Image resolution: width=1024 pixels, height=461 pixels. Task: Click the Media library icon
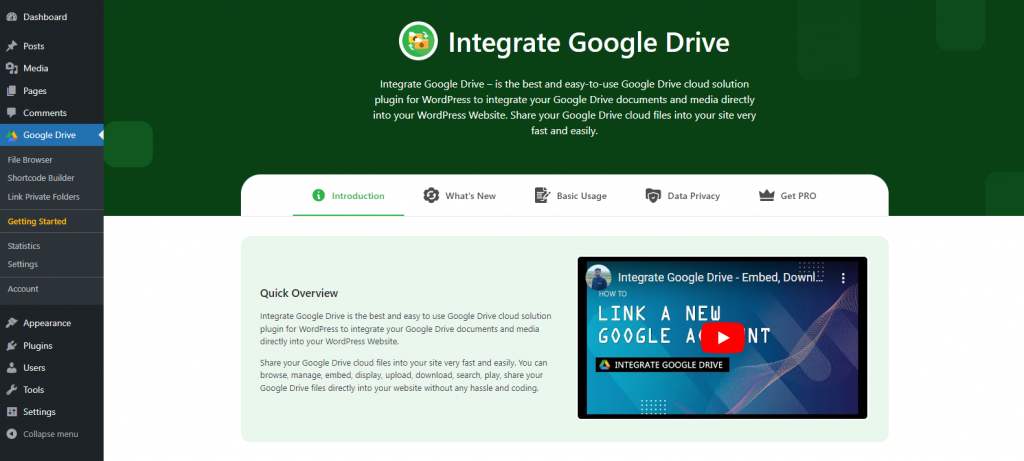pyautogui.click(x=11, y=69)
